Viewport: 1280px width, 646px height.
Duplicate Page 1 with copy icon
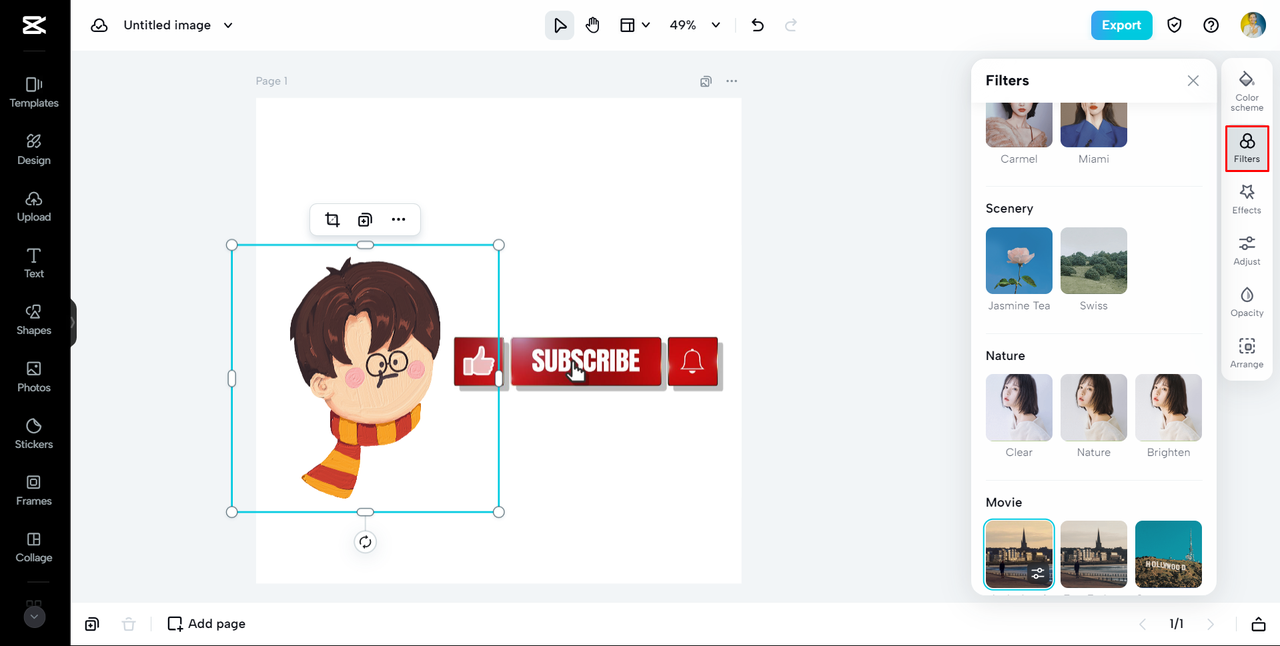click(x=706, y=81)
